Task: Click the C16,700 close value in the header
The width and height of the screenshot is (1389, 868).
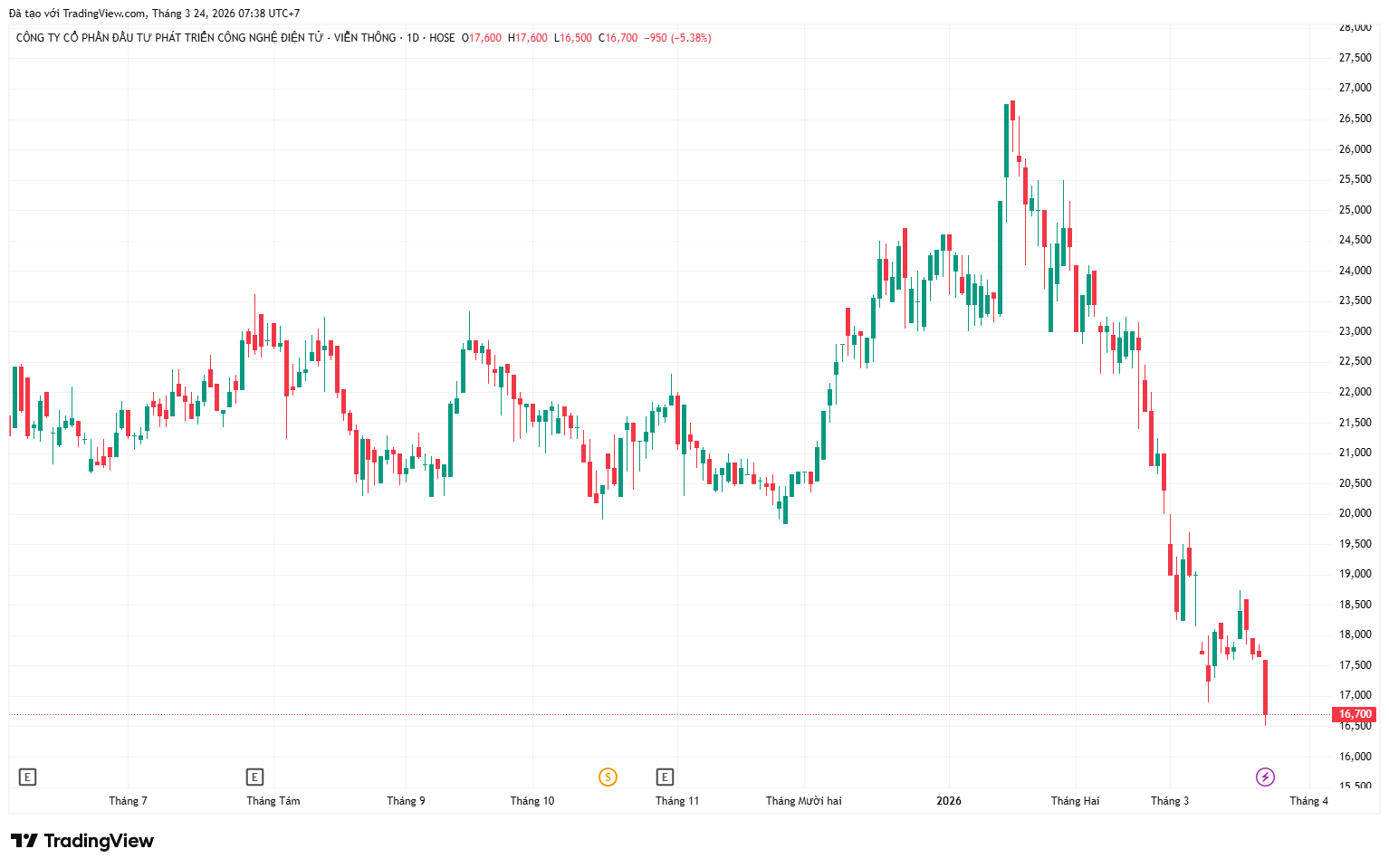Action: point(618,38)
